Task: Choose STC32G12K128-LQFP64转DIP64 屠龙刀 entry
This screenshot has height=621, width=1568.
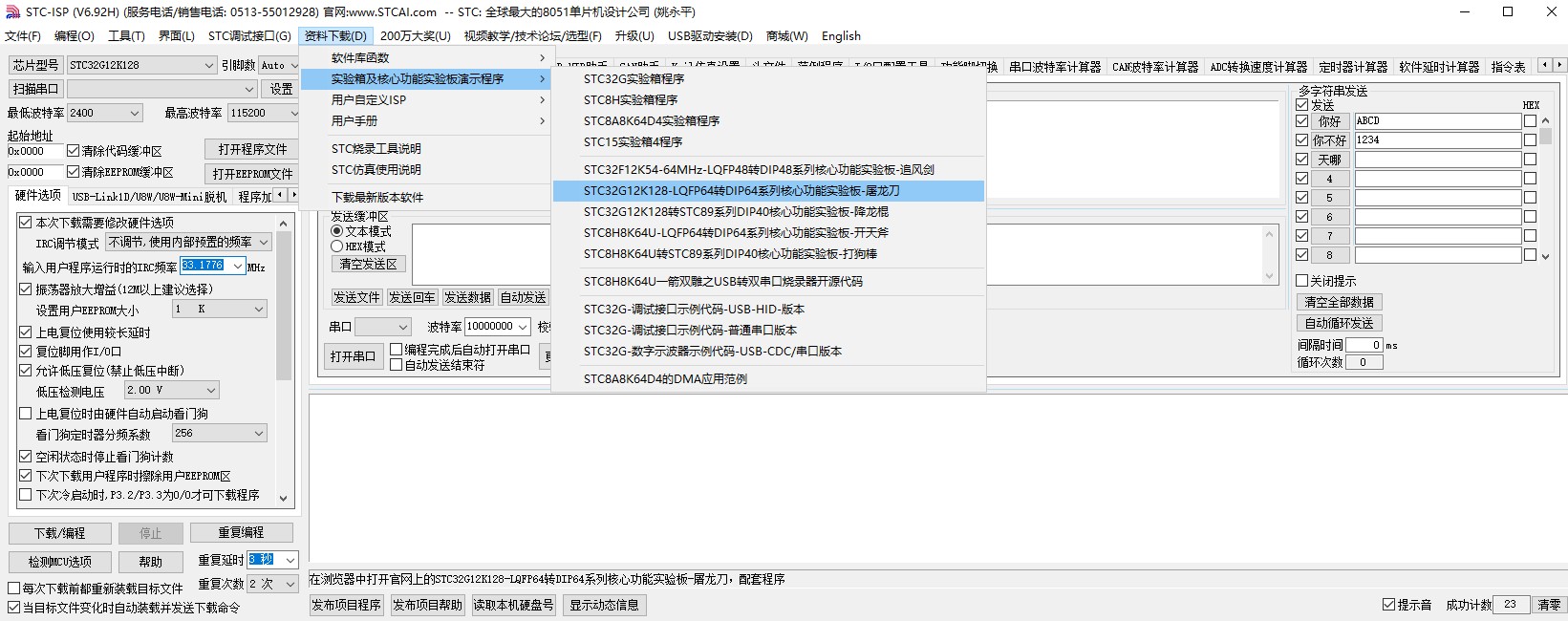Action: (x=768, y=191)
